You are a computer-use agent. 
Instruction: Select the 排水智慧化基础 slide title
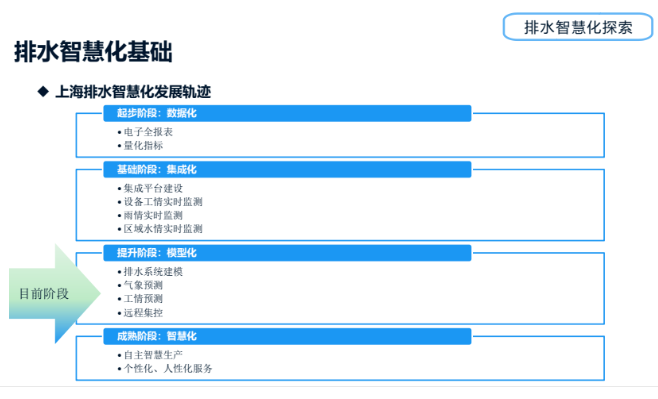93,52
